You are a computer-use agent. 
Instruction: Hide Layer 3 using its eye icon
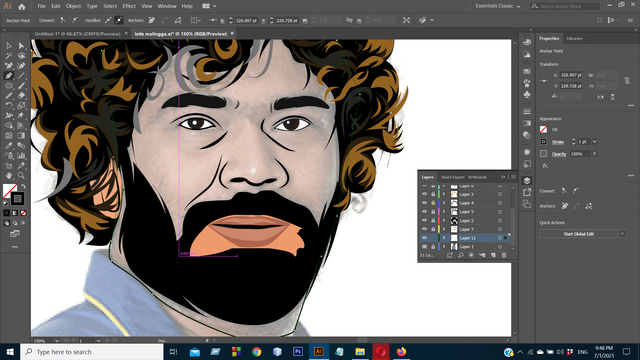pyautogui.click(x=424, y=194)
